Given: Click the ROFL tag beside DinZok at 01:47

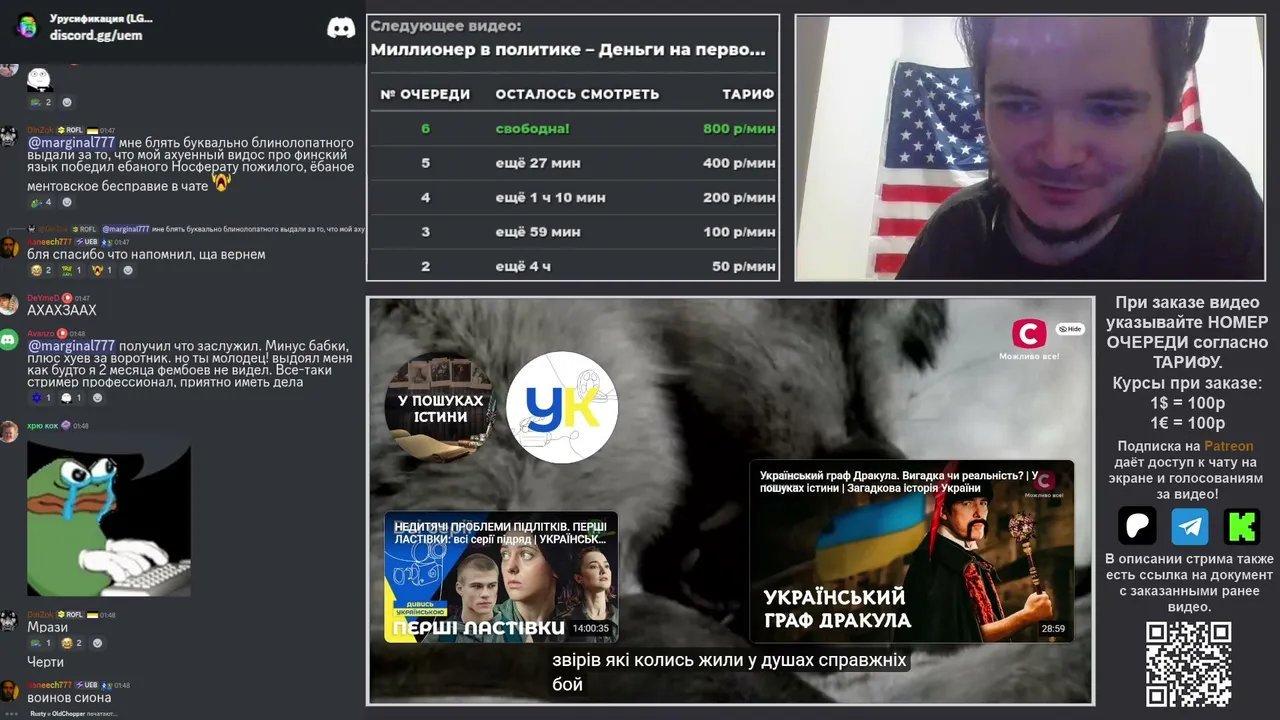Looking at the screenshot, I should [71, 130].
